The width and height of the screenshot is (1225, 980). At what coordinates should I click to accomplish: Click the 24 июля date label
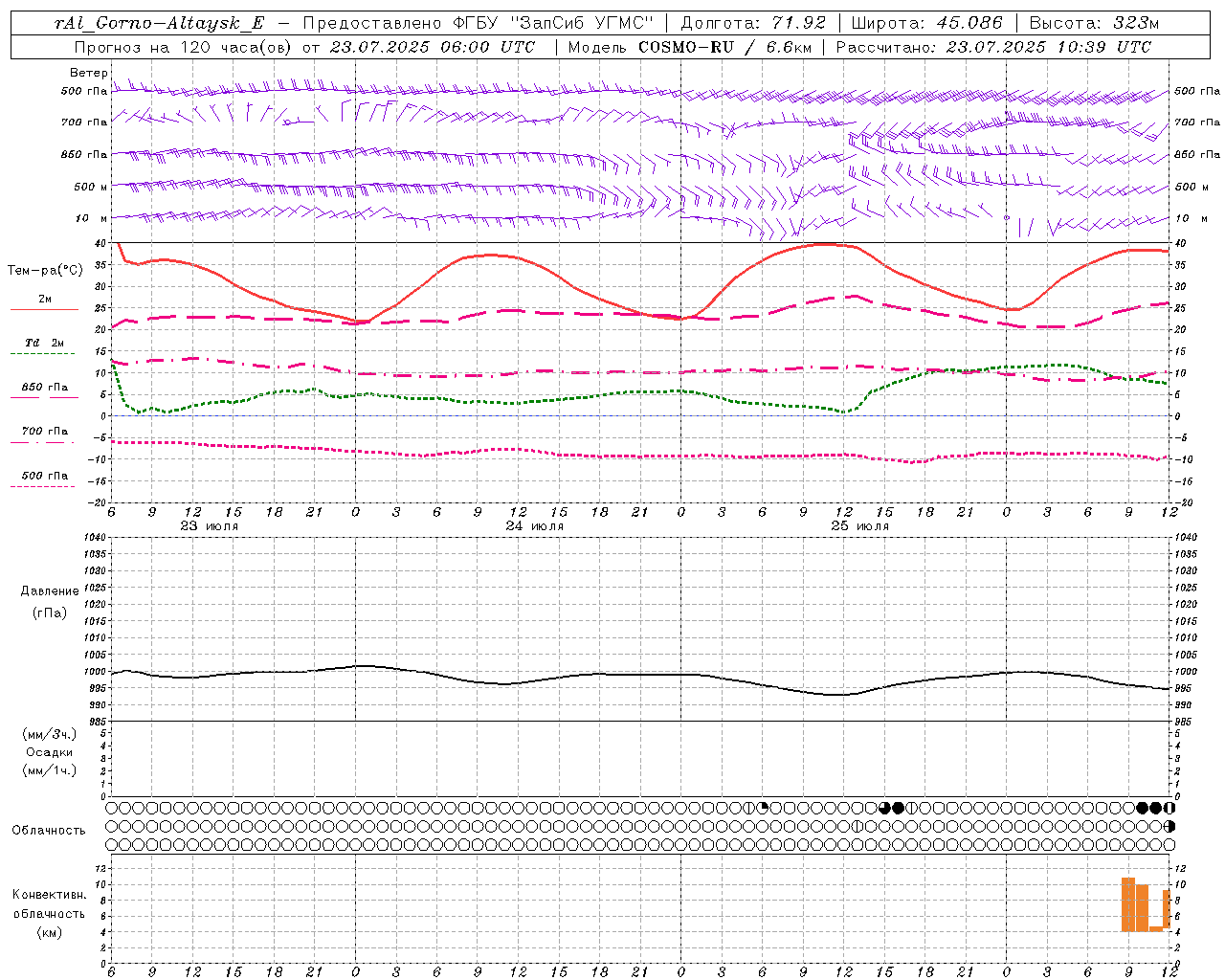click(x=535, y=525)
